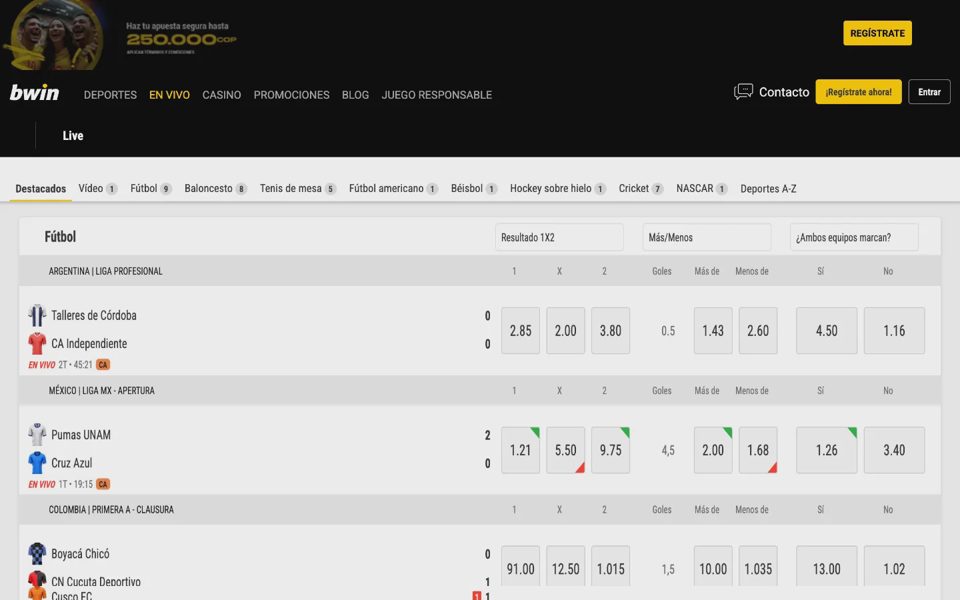Choose No odds 3.40 in Pumas match
Screen dimensions: 960x600
coord(894,450)
